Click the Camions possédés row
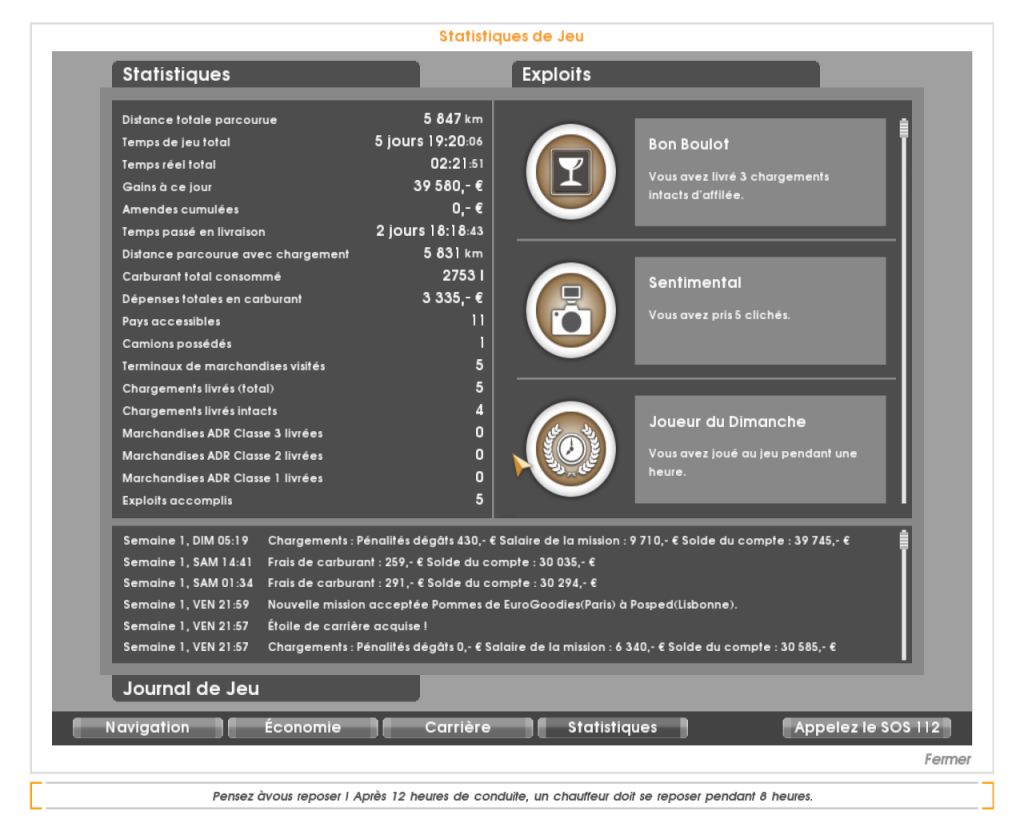 302,344
